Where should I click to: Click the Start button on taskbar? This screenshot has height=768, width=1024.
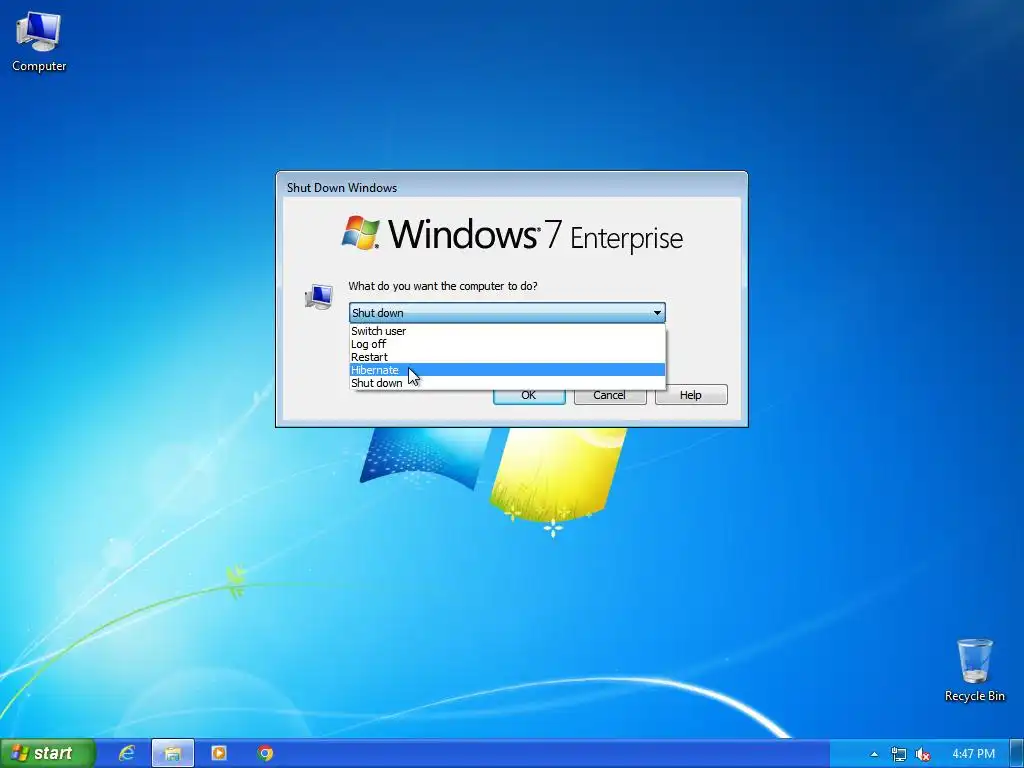[47, 754]
